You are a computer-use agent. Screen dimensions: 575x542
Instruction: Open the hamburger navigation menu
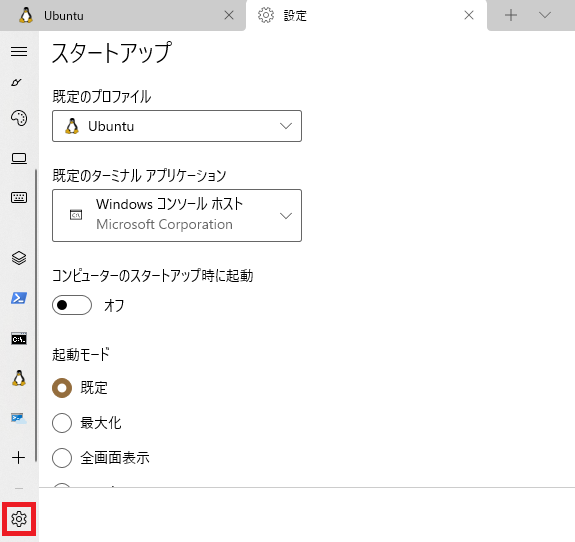pos(19,51)
